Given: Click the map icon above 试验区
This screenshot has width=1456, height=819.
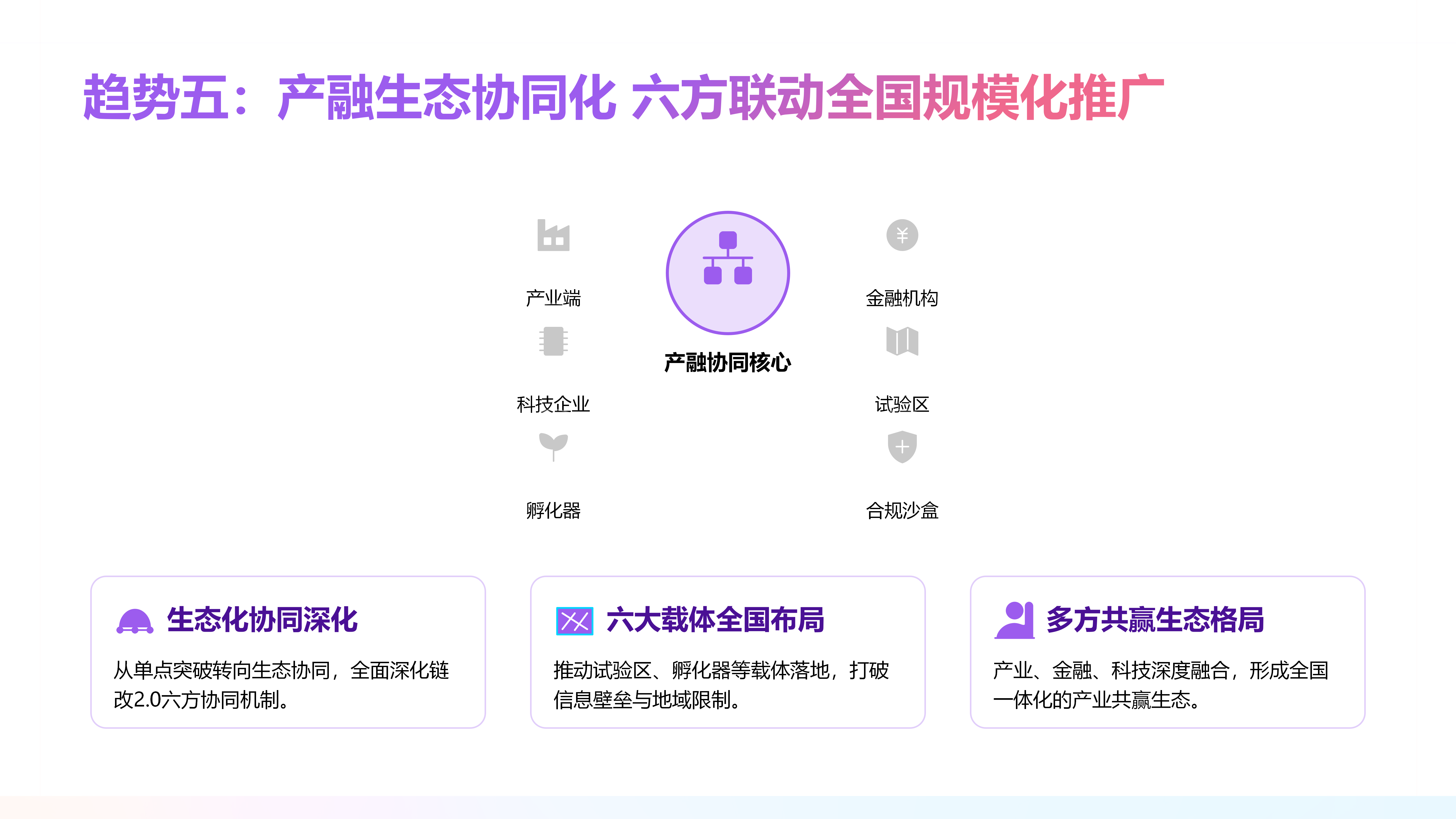Looking at the screenshot, I should pos(902,342).
